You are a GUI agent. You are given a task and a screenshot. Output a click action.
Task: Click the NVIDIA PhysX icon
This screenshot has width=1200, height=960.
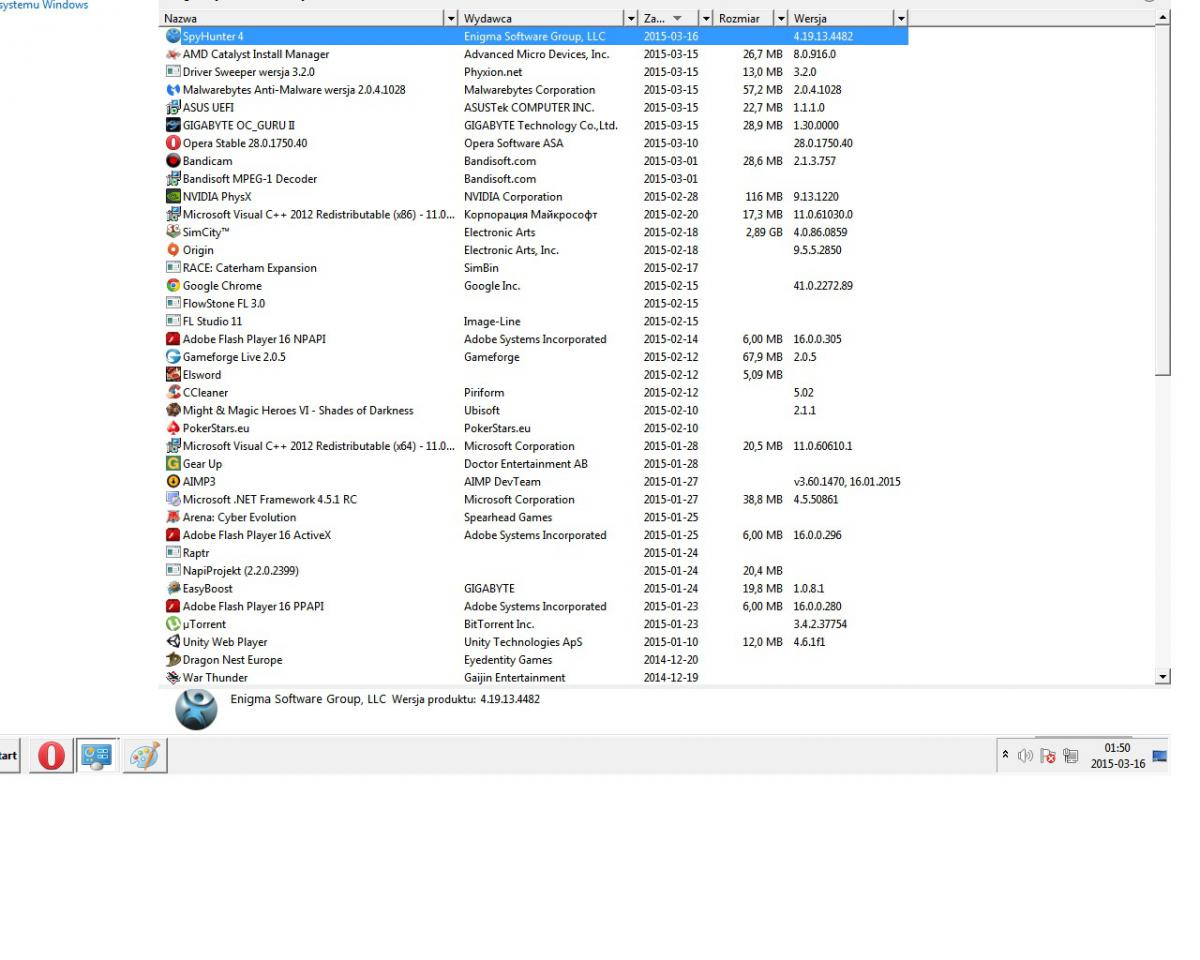tap(173, 197)
